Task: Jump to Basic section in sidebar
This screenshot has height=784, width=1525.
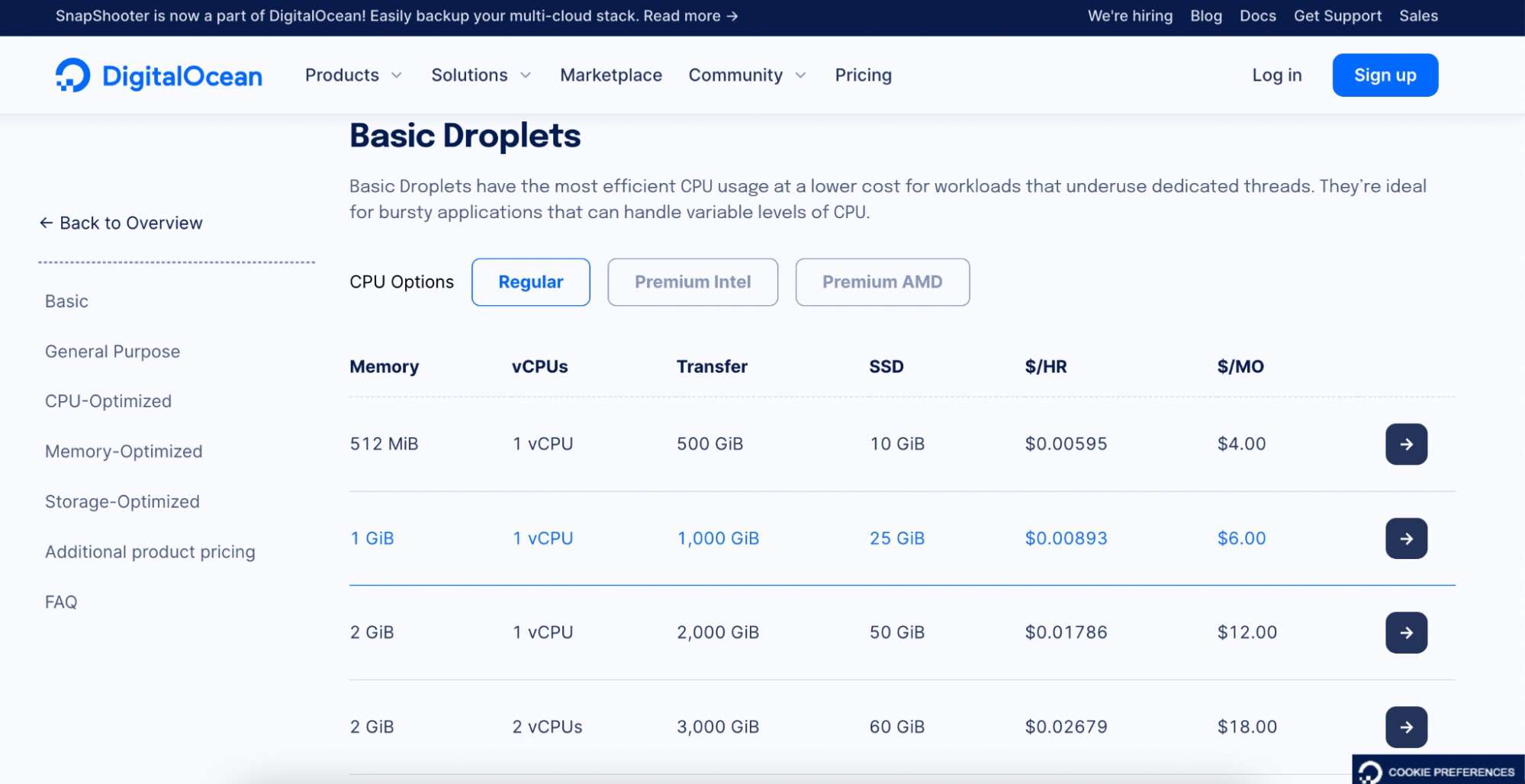Action: point(66,301)
